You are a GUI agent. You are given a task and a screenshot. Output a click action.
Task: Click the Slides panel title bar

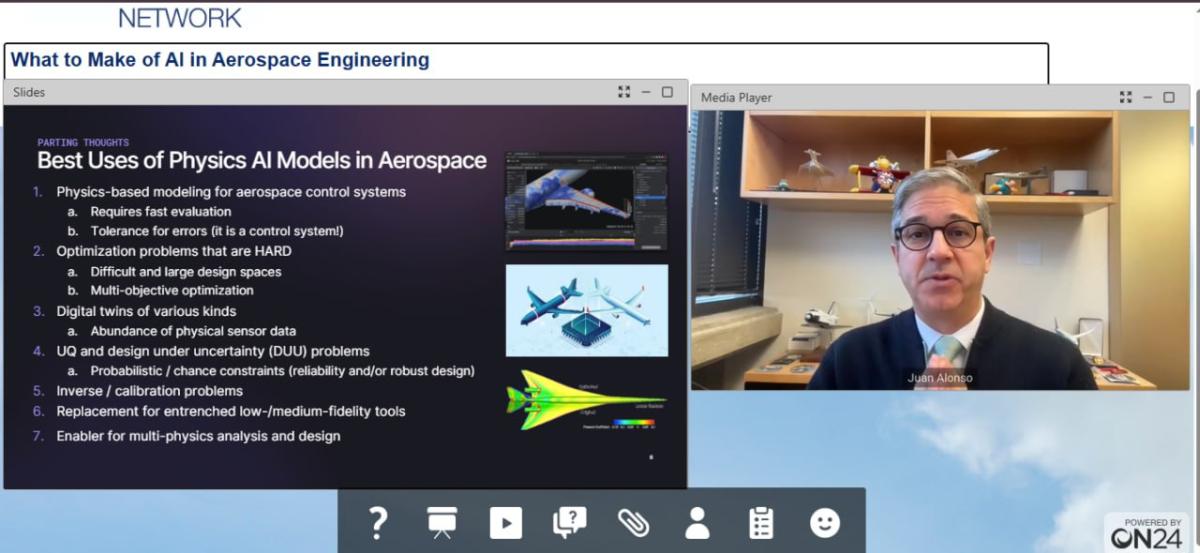pyautogui.click(x=300, y=92)
